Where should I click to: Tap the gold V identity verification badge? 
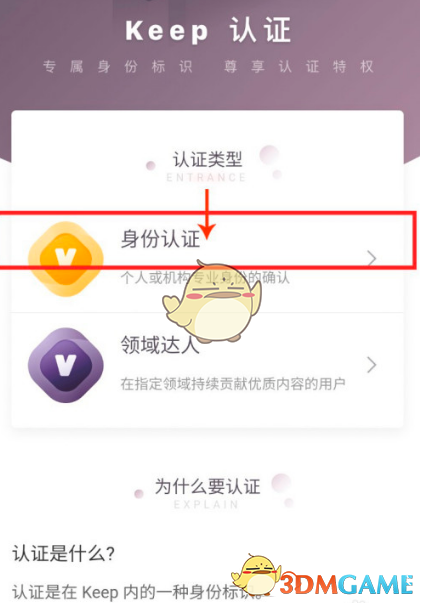(x=66, y=258)
